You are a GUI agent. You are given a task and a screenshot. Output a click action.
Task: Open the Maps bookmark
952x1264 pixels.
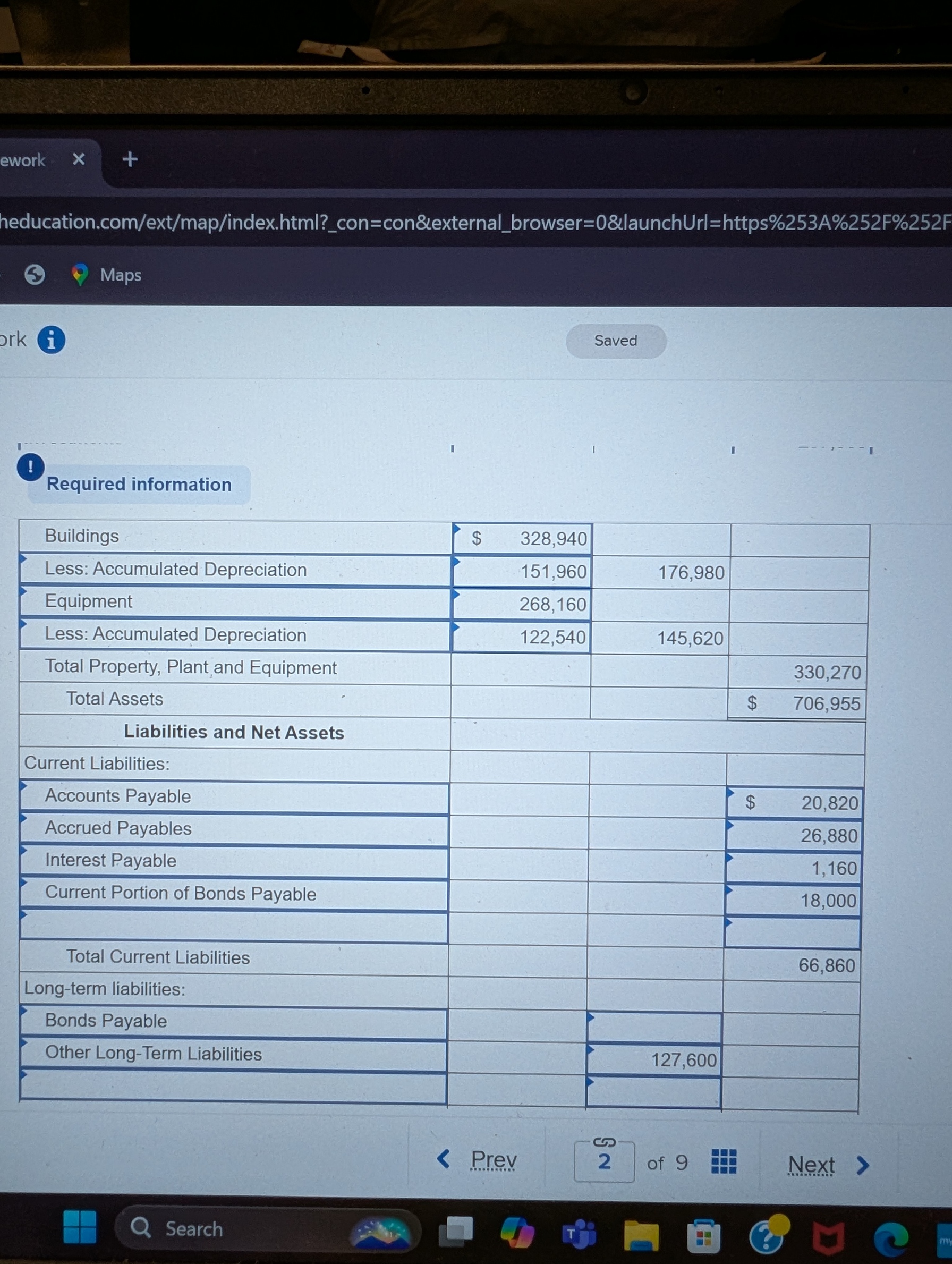pos(107,275)
